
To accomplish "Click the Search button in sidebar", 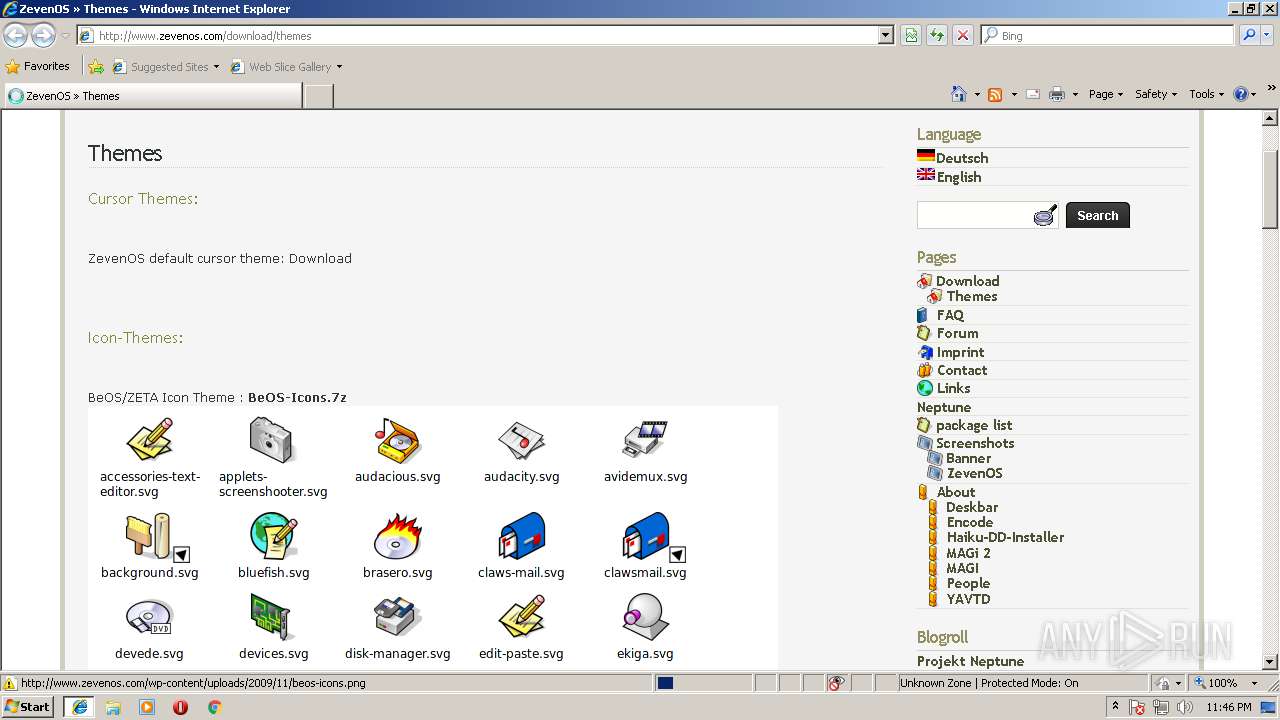I will tap(1098, 215).
